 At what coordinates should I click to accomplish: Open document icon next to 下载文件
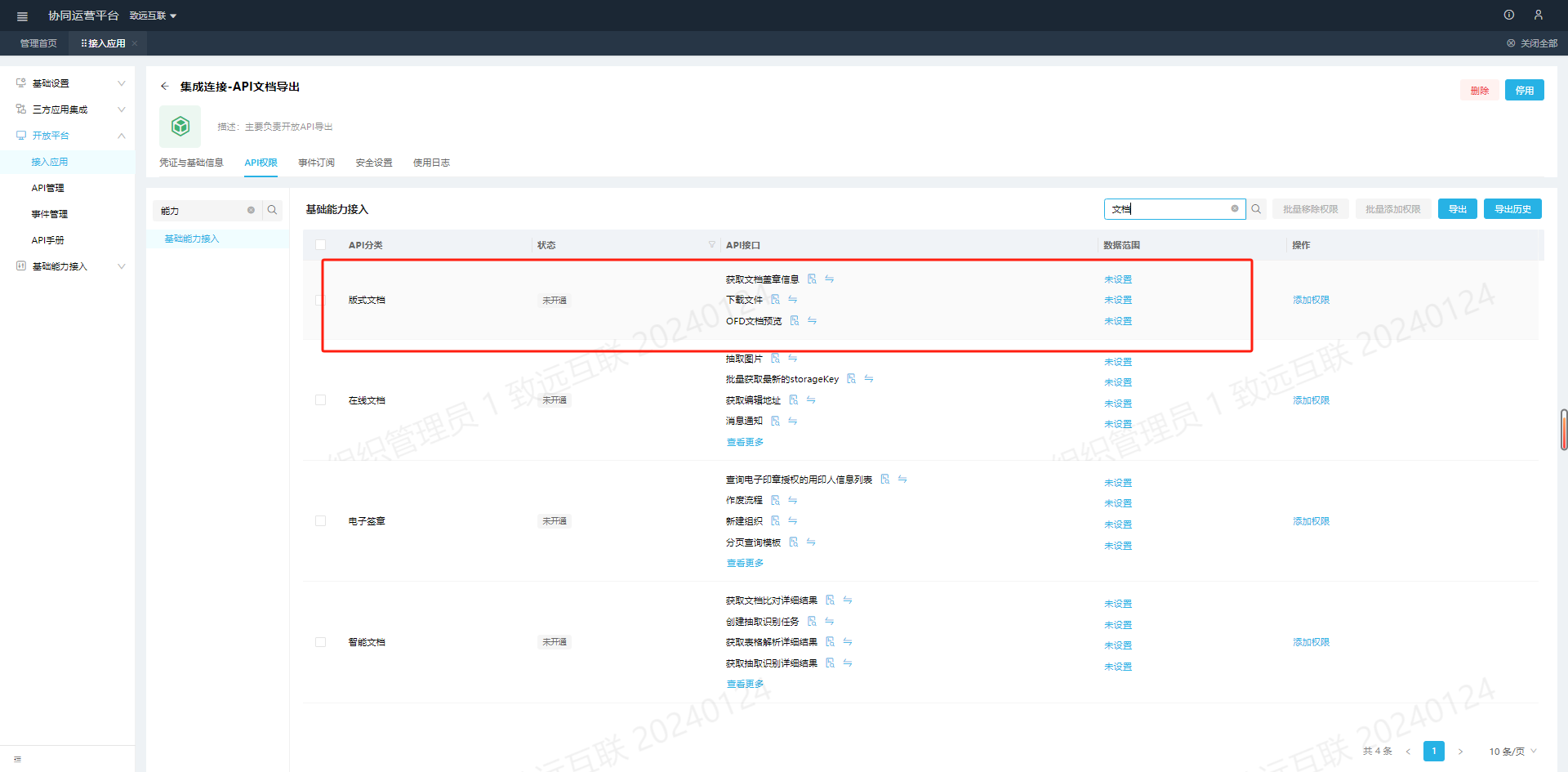coord(775,300)
